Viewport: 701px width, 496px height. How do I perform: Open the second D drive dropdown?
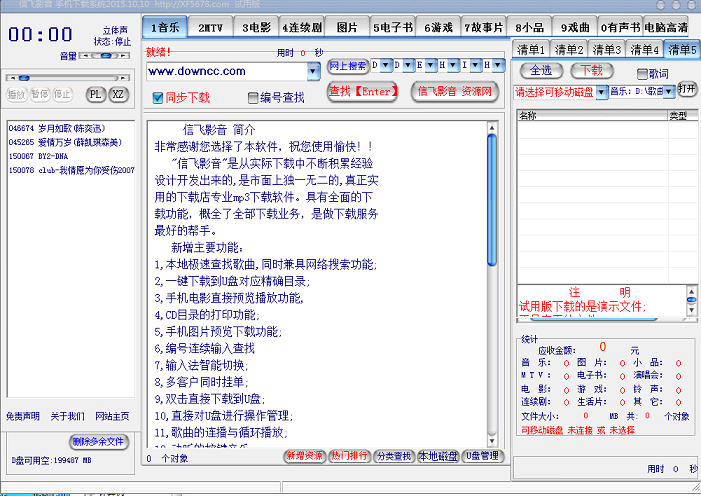(x=408, y=65)
